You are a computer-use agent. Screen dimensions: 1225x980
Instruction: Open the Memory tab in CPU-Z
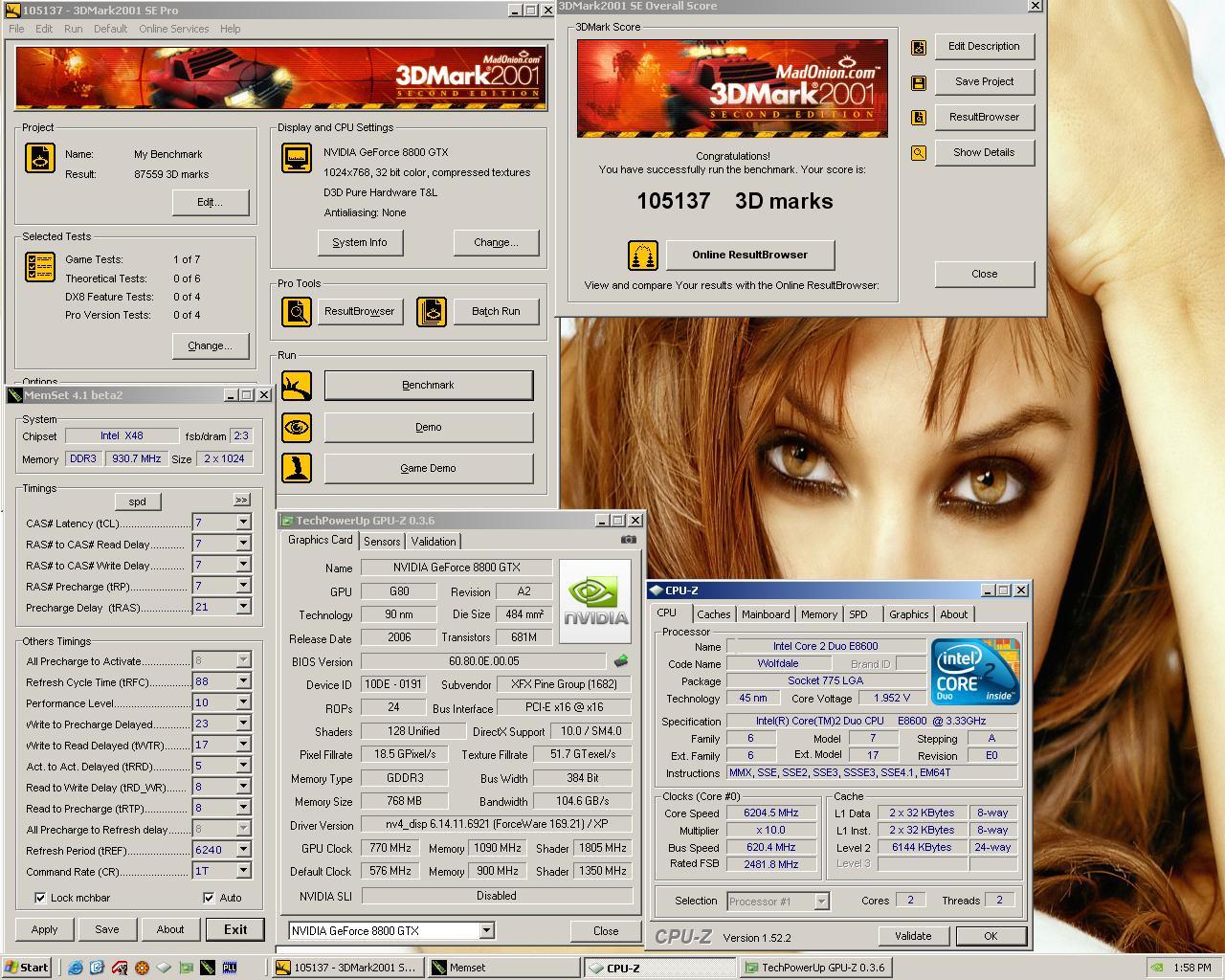point(818,614)
